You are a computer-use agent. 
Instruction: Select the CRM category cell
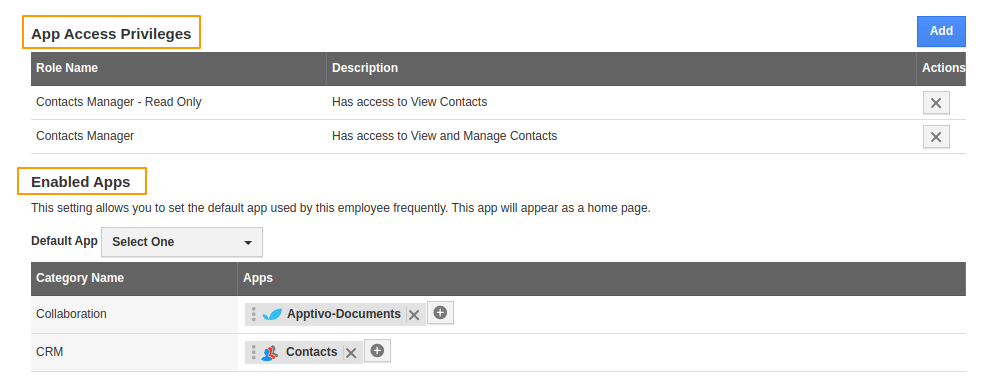[x=134, y=352]
